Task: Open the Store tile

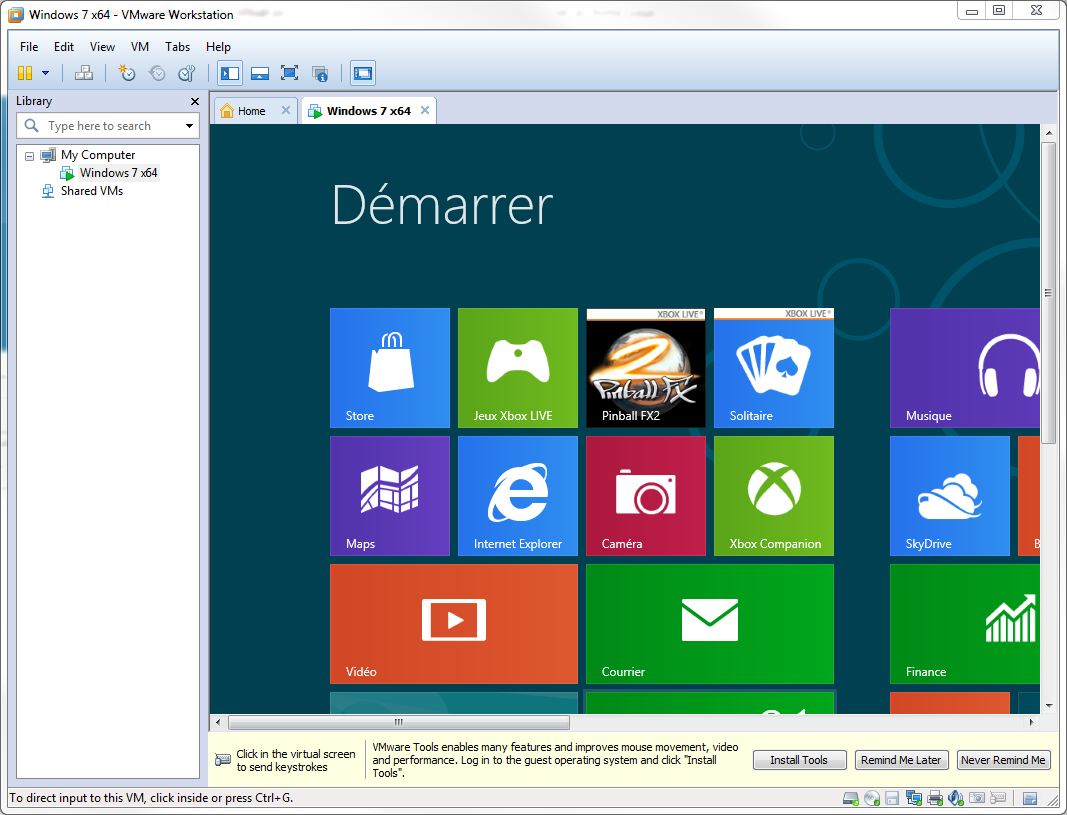Action: tap(390, 368)
